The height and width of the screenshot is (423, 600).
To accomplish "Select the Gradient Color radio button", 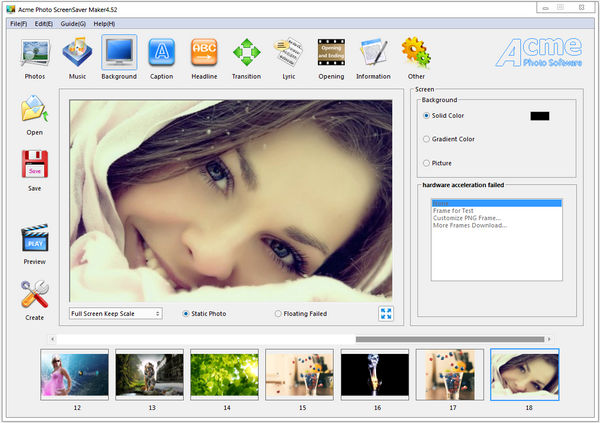I will pyautogui.click(x=427, y=139).
